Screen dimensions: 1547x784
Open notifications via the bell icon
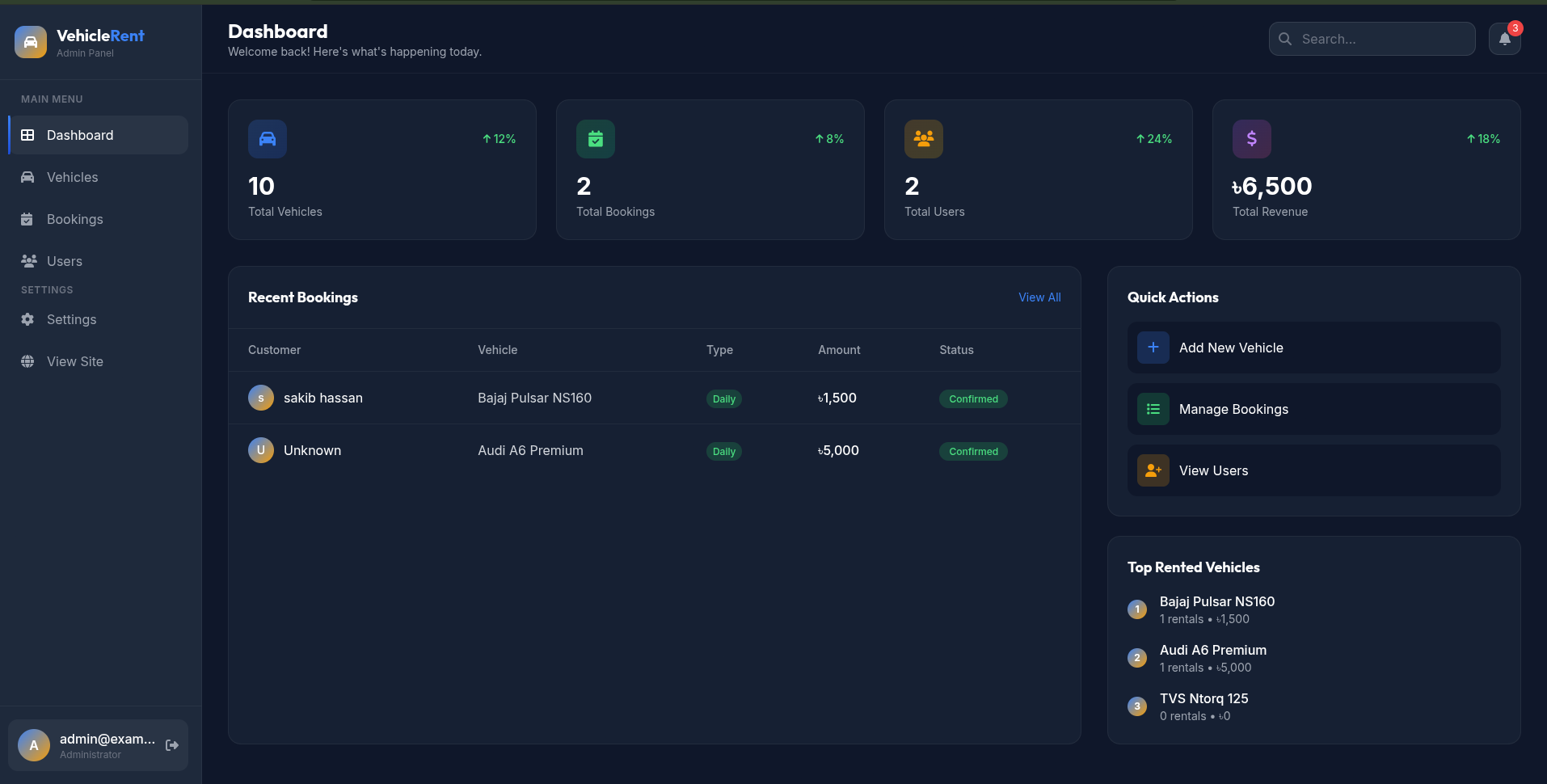1503,38
